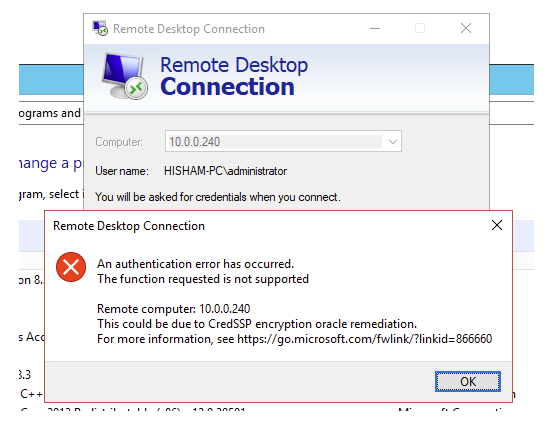Click the HISHAM-PC\administrator user name text
Viewport: 554px width, 431px height.
click(225, 171)
